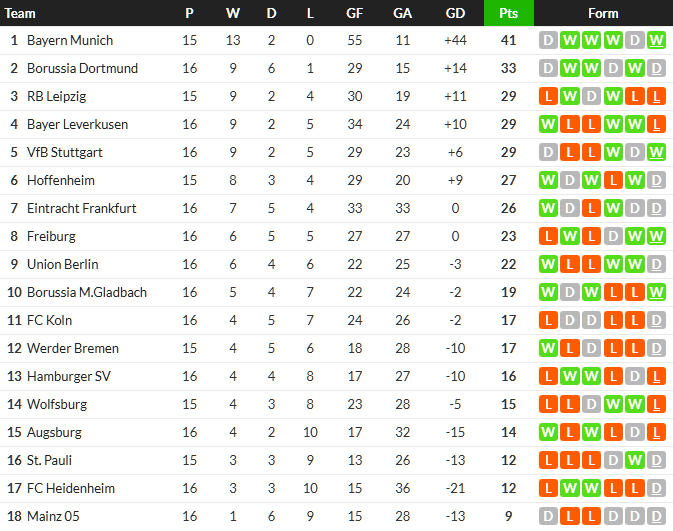Click the loss badge in Eintracht Frankfurt's form
The height and width of the screenshot is (531, 673).
(x=591, y=209)
